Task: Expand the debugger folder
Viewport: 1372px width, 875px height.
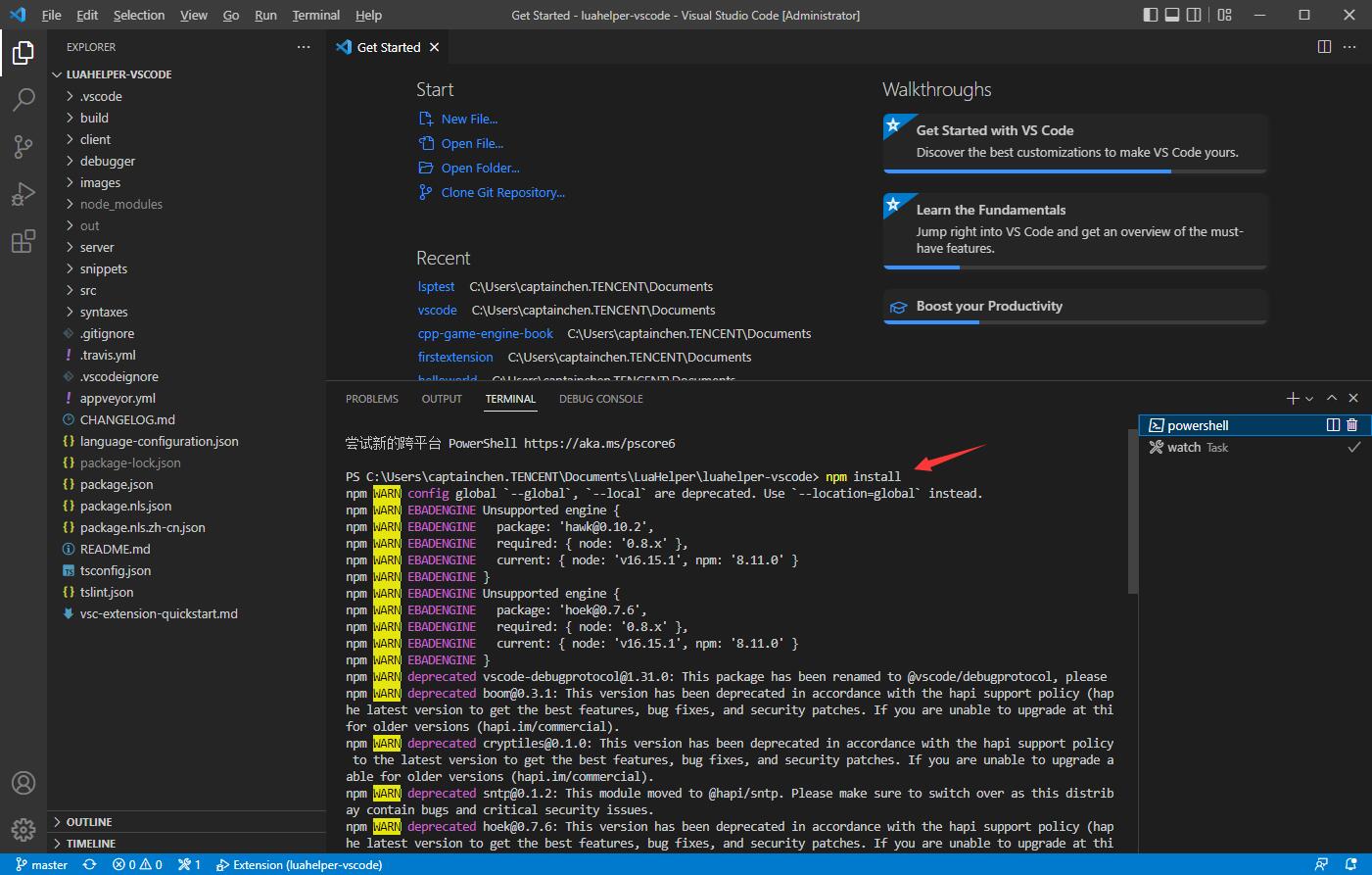Action: [186, 161]
